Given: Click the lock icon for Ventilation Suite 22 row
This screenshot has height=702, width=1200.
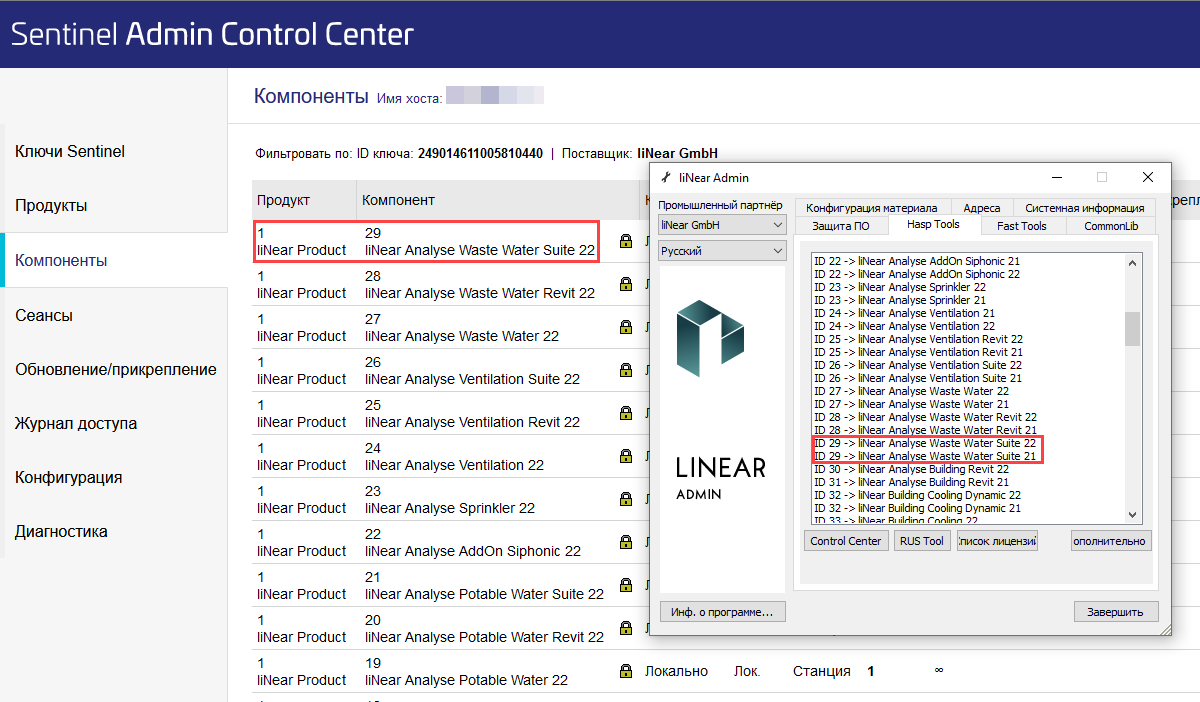Looking at the screenshot, I should [626, 370].
